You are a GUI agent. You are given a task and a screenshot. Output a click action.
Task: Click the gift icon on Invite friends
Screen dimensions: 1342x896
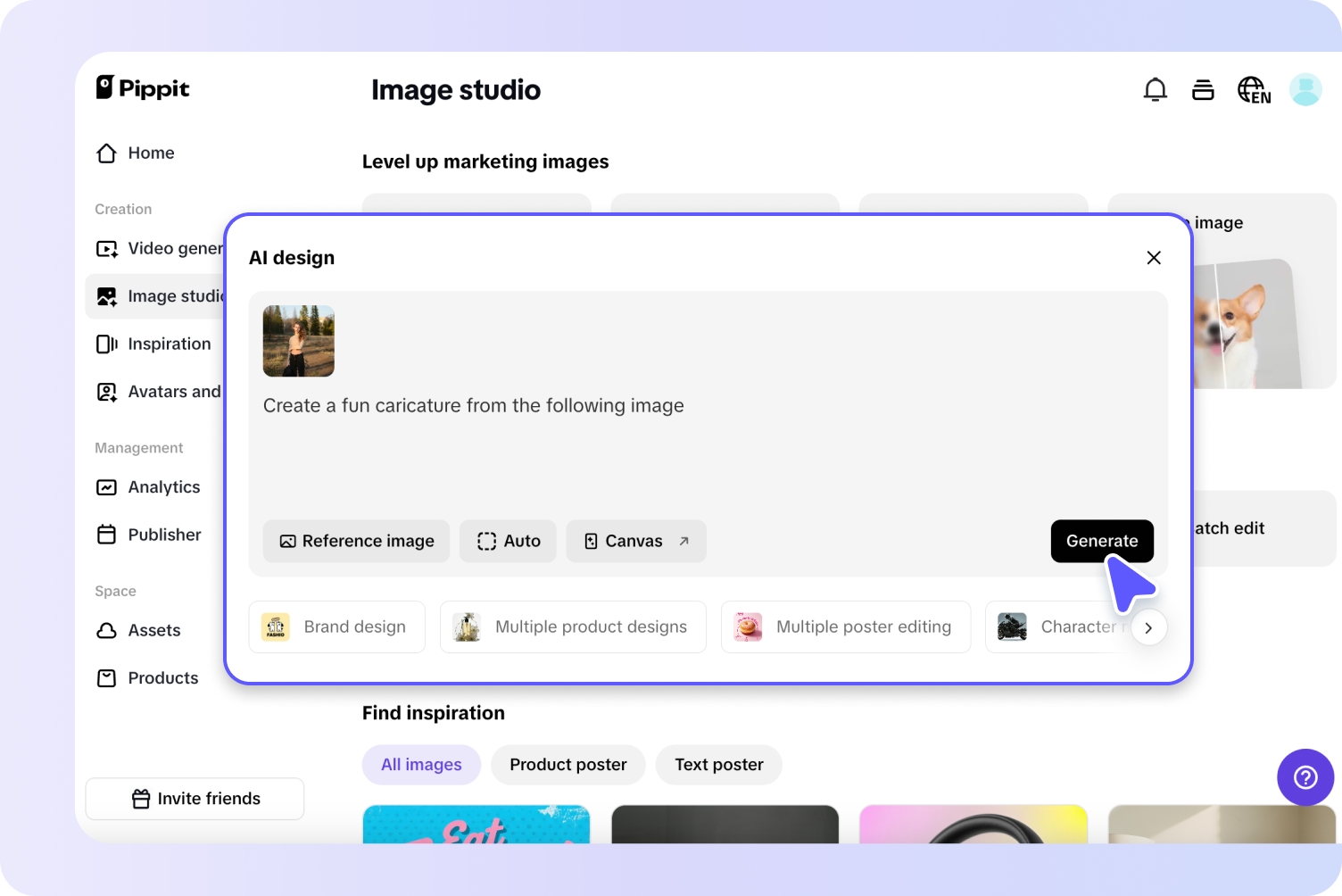click(x=141, y=799)
